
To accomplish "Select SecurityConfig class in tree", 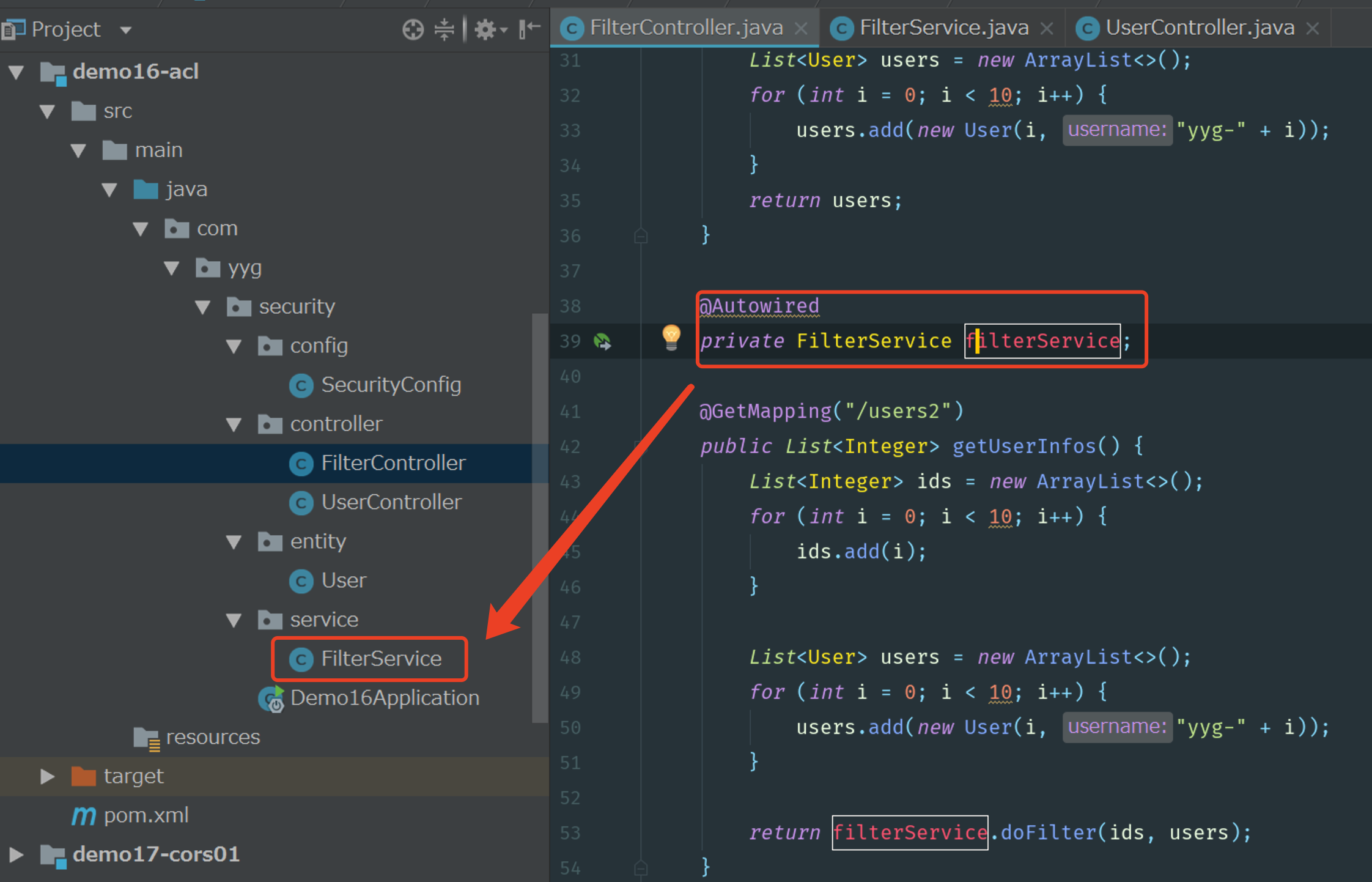I will (x=391, y=385).
